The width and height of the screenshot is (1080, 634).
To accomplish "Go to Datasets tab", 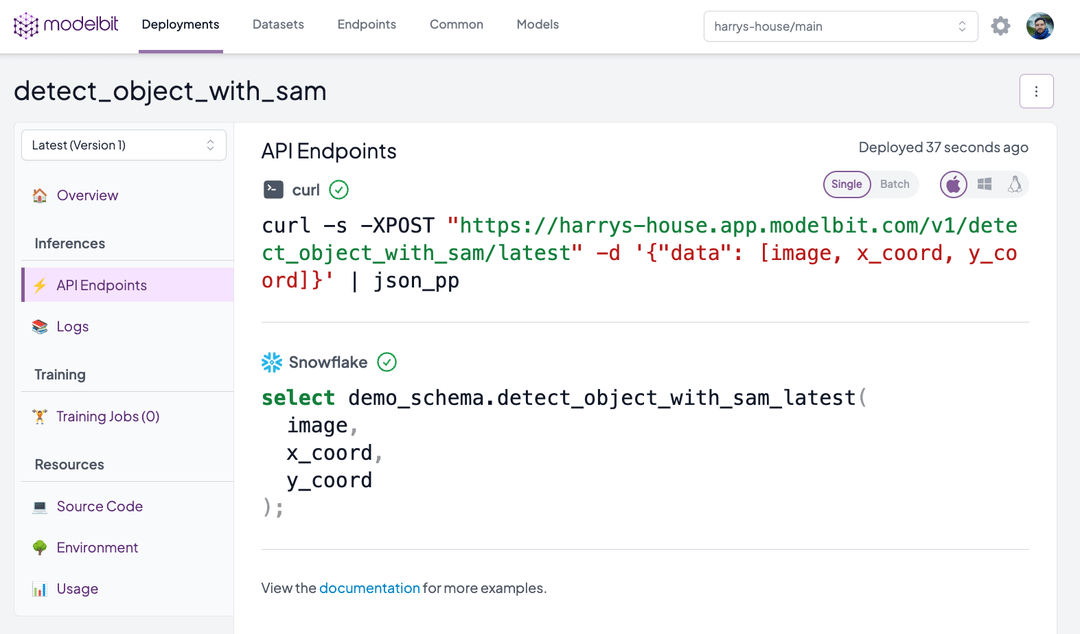I will pos(278,25).
